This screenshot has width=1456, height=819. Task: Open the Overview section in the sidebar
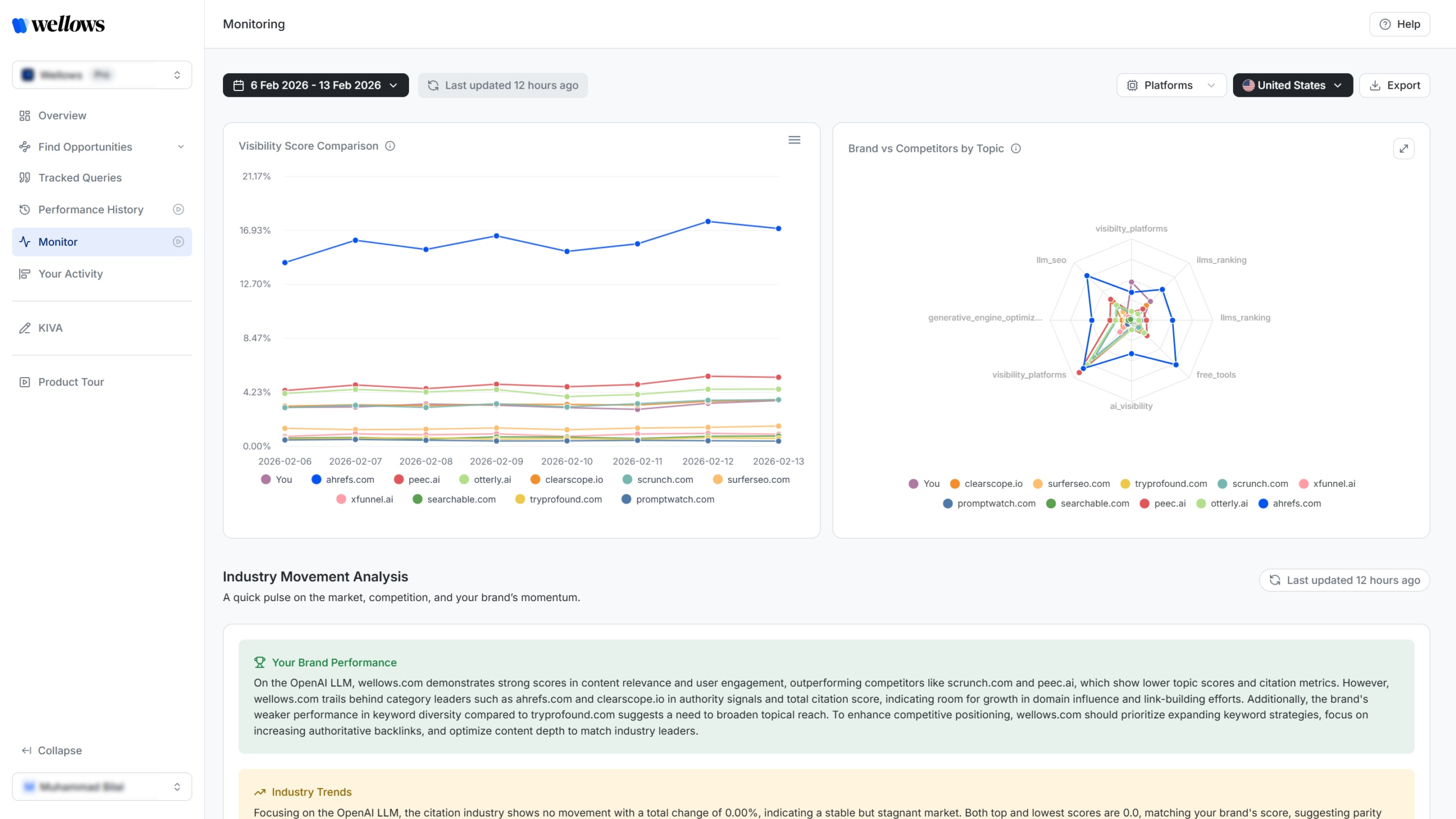tap(61, 115)
